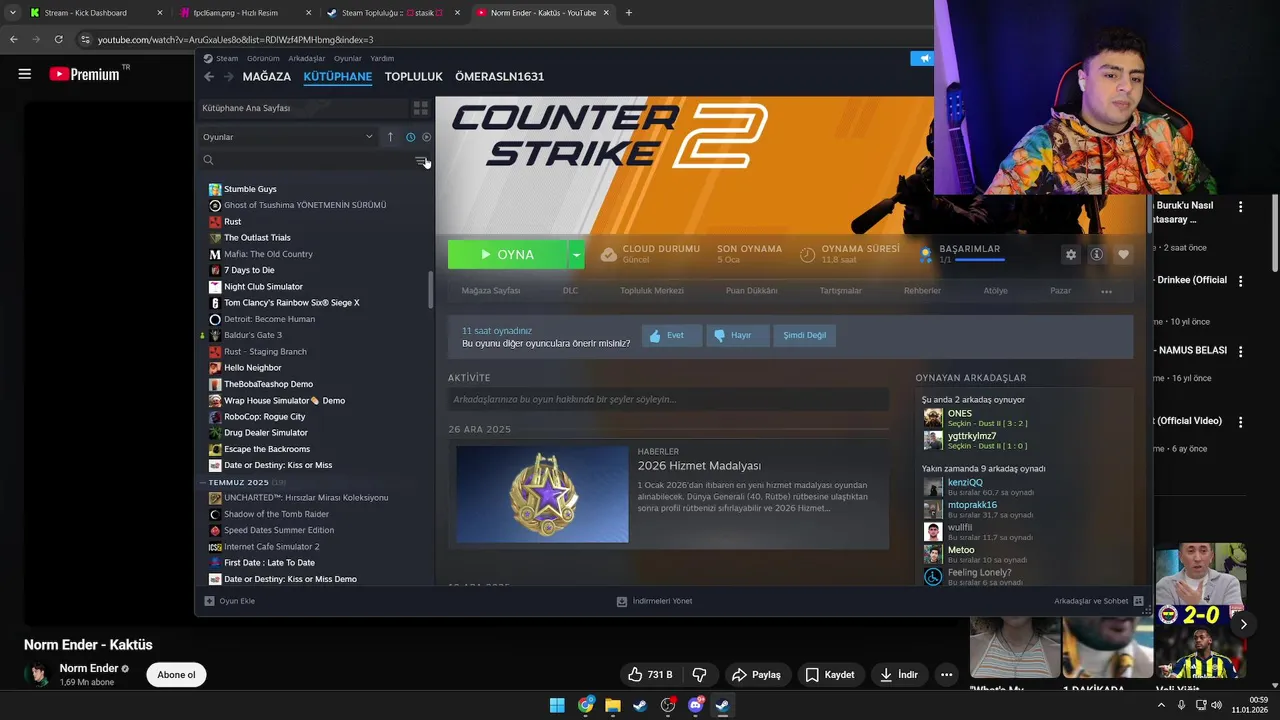Click the activity comment input field
The image size is (1280, 720).
click(668, 399)
